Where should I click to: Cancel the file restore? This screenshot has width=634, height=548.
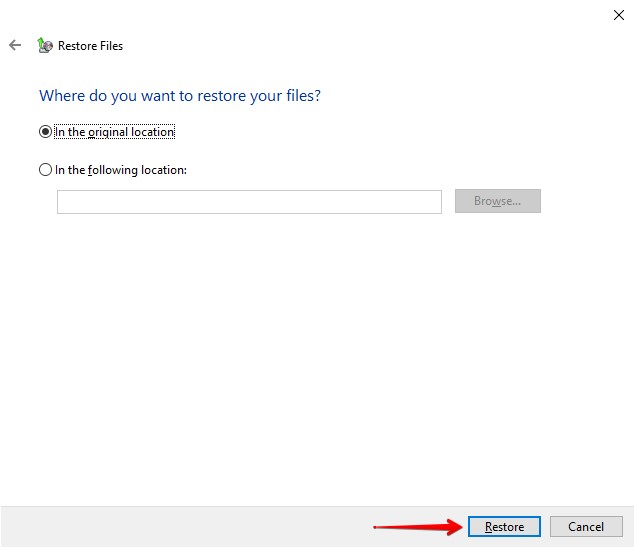coord(586,527)
